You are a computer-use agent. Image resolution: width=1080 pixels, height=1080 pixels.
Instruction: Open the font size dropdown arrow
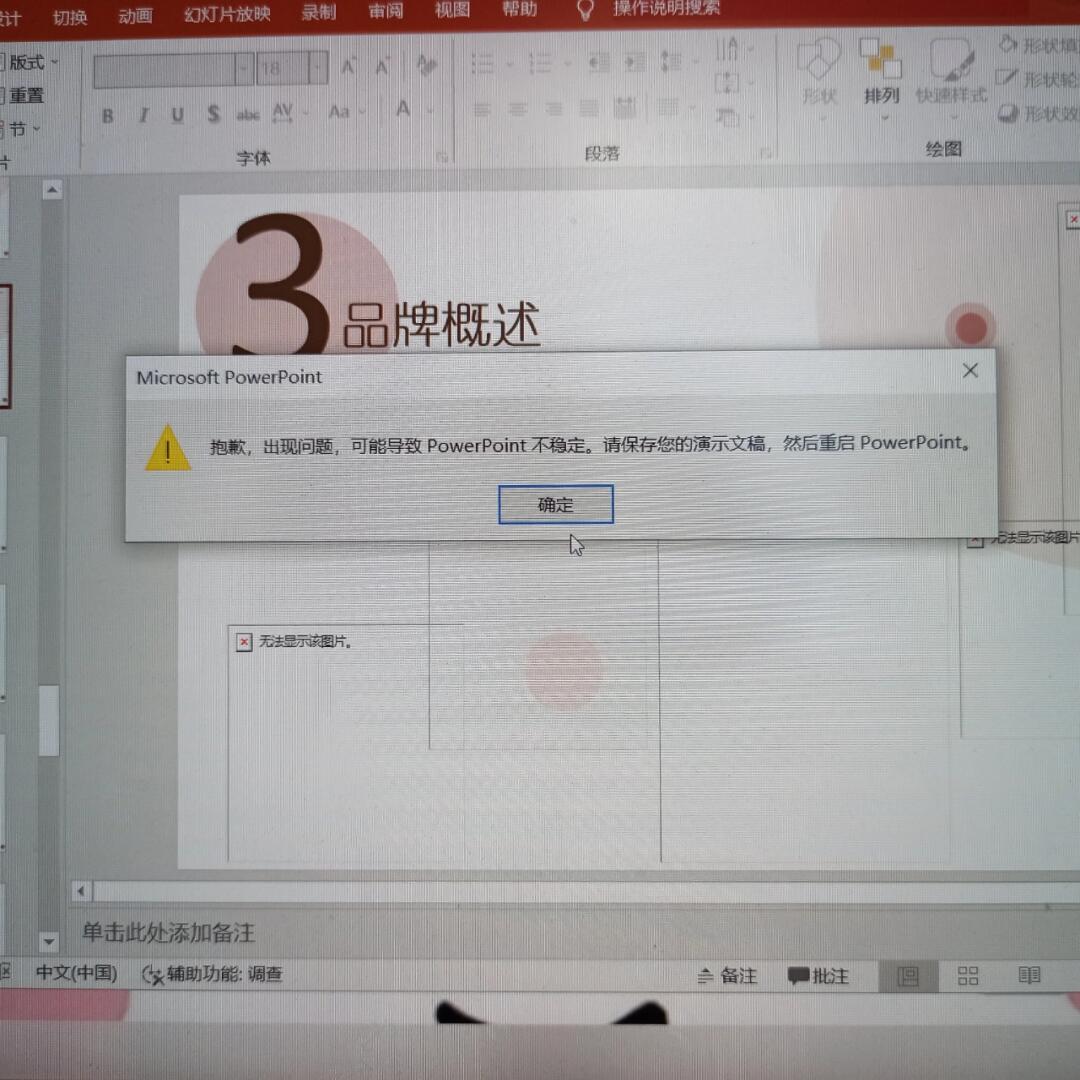pos(318,68)
